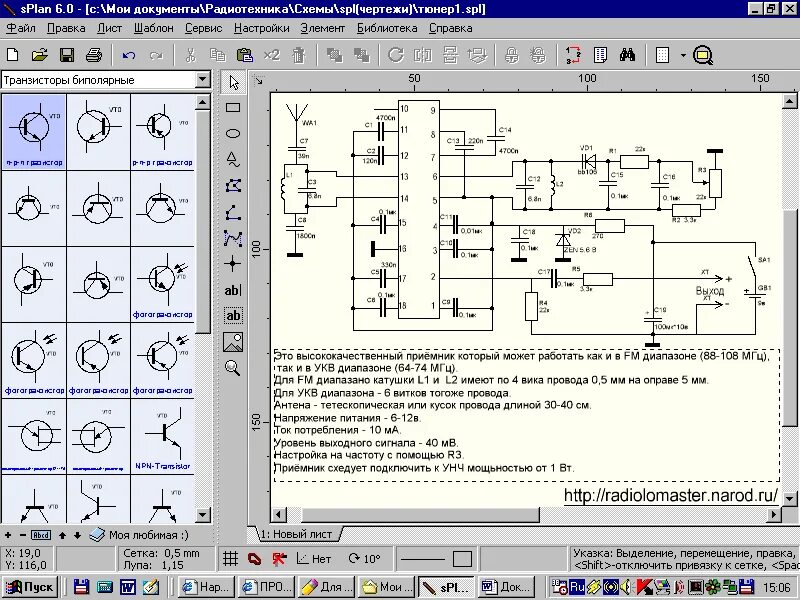Click the minus button to remove library component

click(22, 535)
